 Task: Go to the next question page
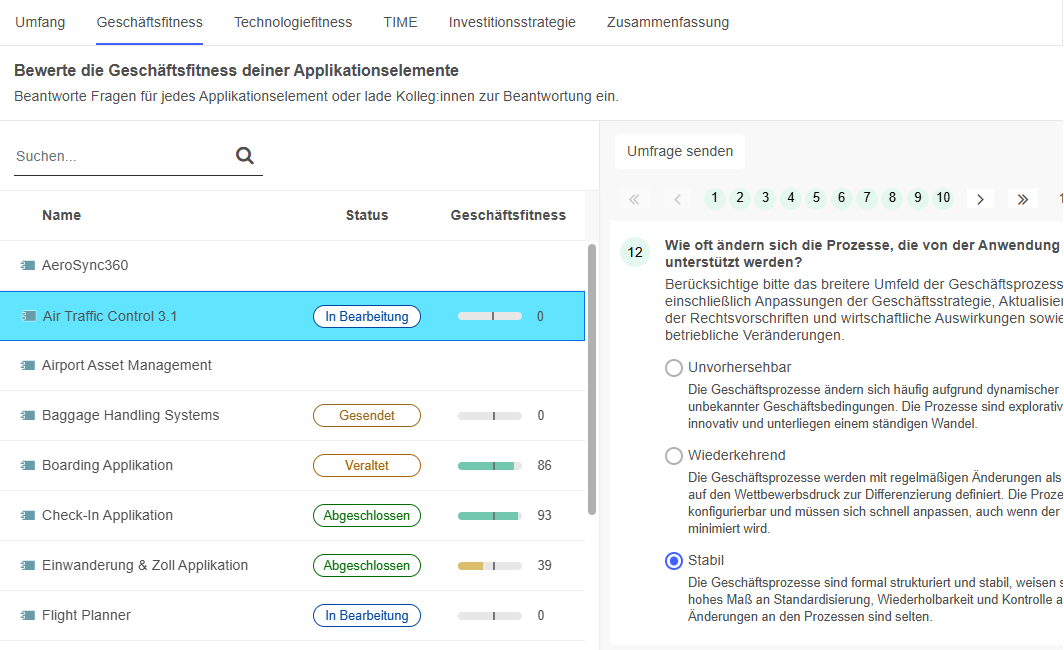coord(979,199)
